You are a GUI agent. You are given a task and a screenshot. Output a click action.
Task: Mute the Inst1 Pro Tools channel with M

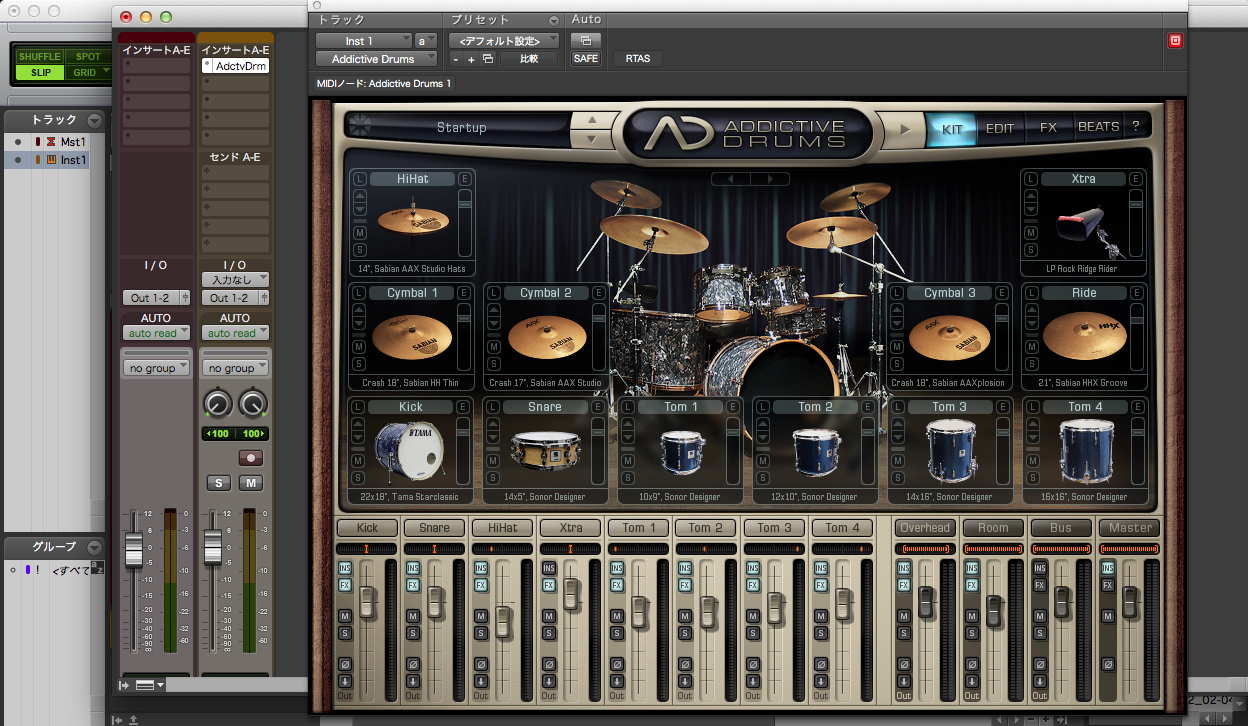pyautogui.click(x=250, y=483)
